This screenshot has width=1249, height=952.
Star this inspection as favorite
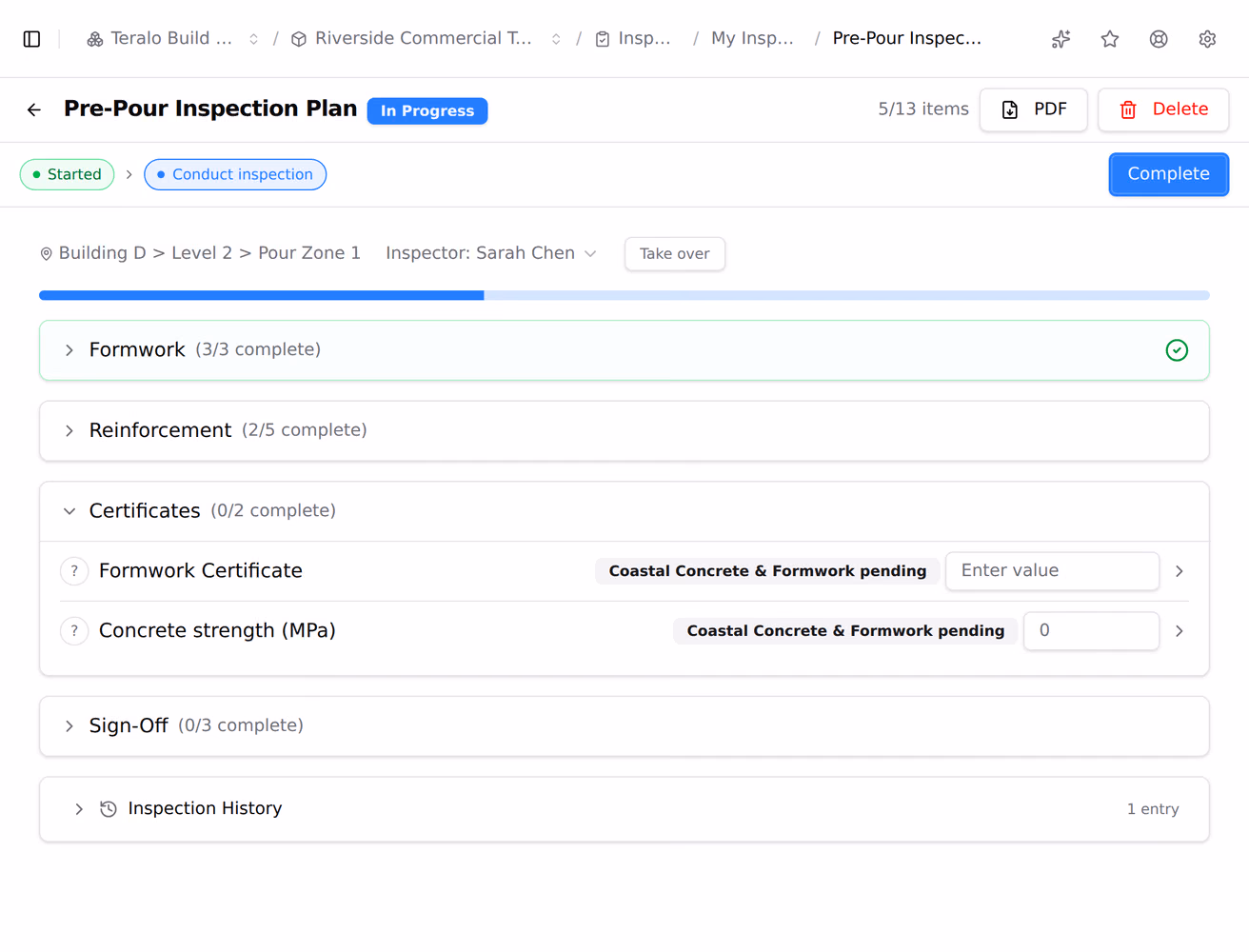(x=1110, y=39)
